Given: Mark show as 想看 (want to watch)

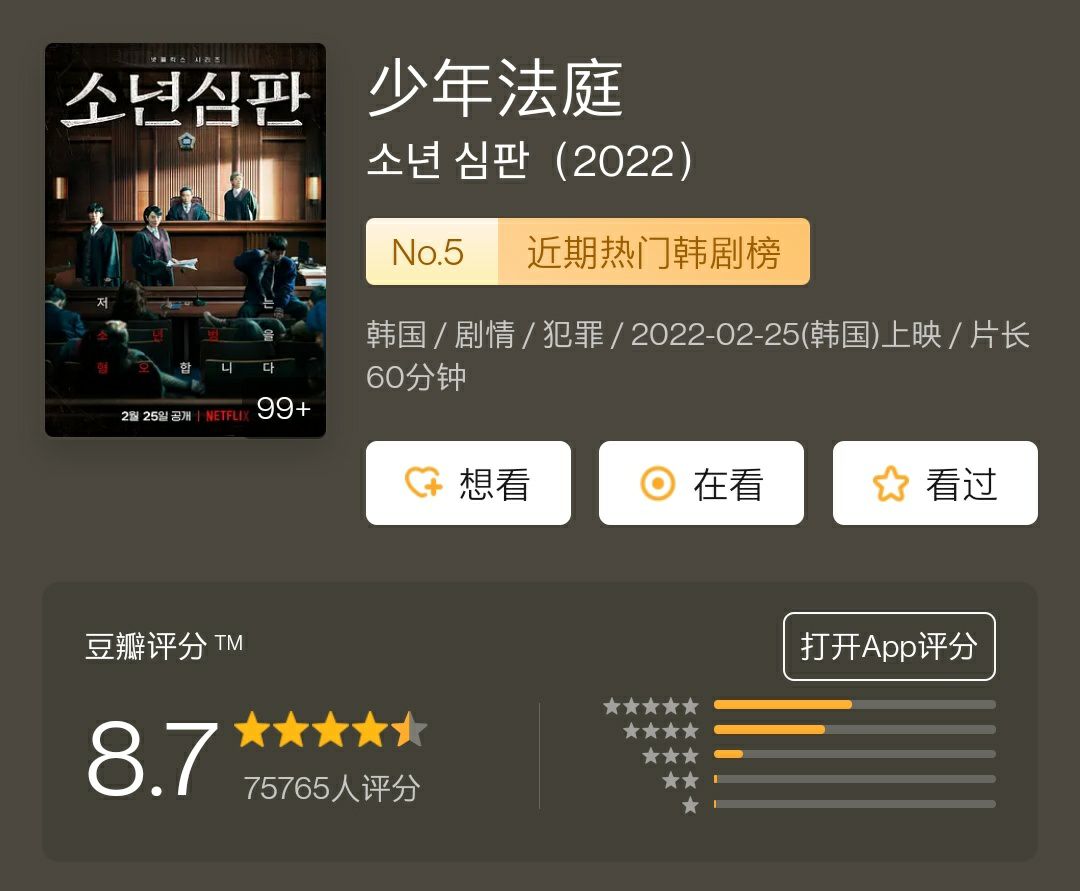Looking at the screenshot, I should point(468,483).
